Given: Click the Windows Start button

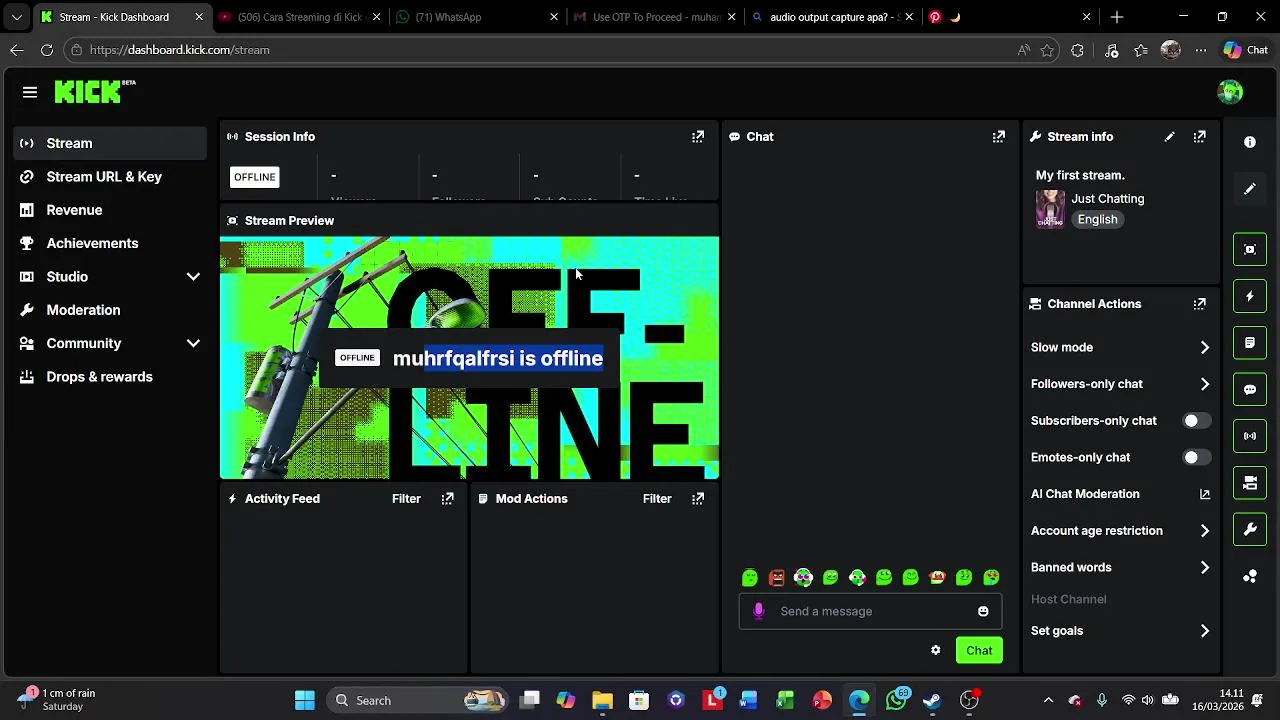Looking at the screenshot, I should [x=305, y=700].
